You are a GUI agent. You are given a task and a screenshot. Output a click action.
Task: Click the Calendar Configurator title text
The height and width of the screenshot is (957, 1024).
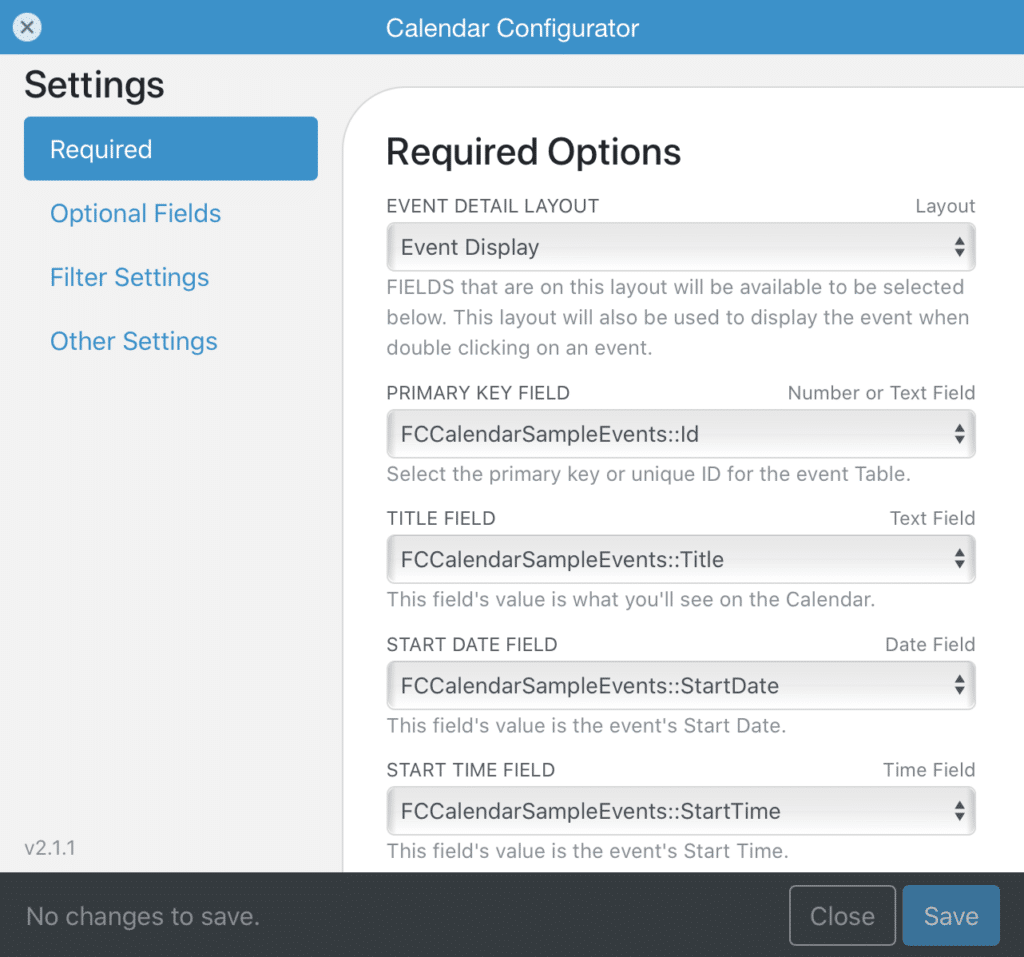click(512, 28)
